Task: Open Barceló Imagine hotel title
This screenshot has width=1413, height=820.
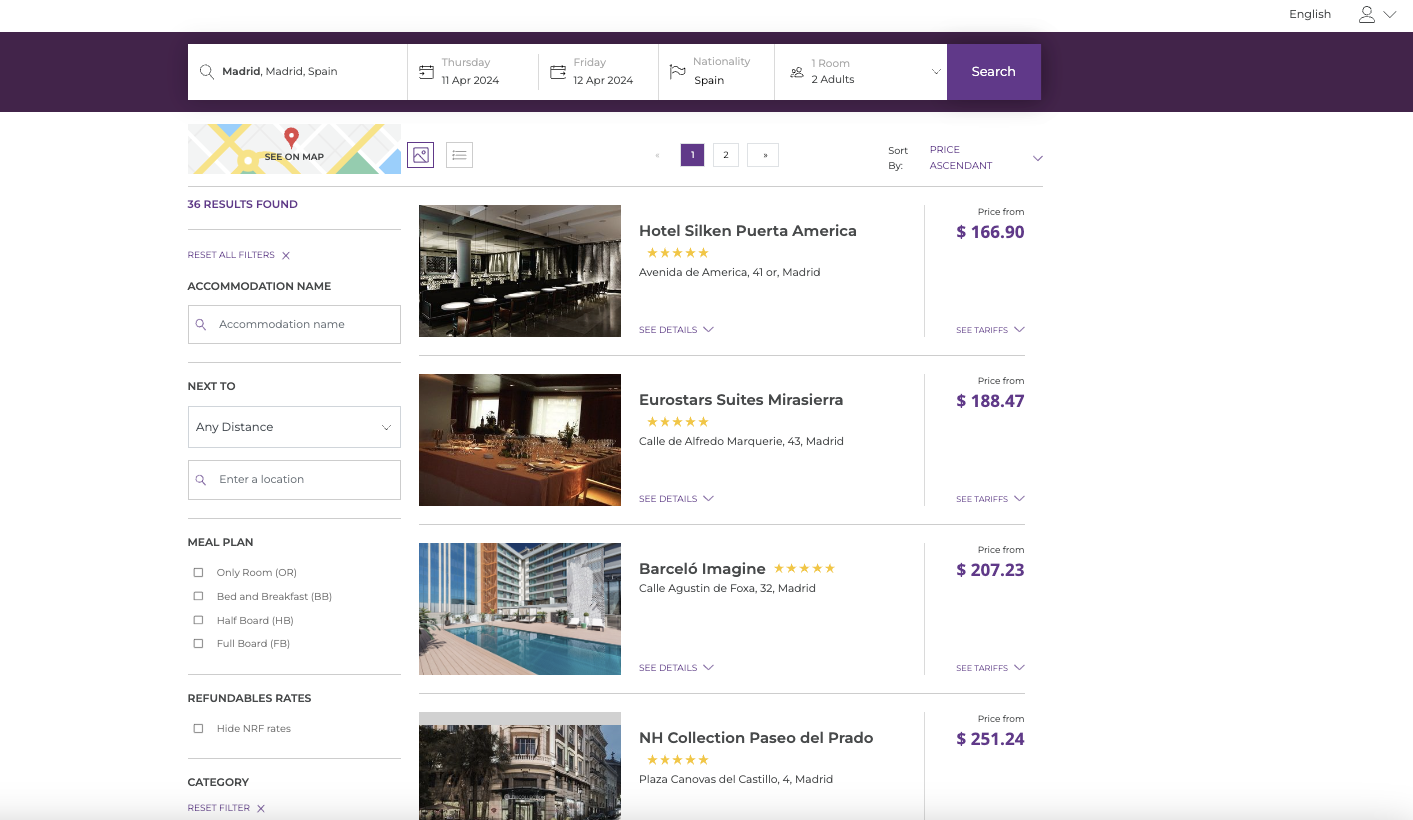Action: (702, 569)
